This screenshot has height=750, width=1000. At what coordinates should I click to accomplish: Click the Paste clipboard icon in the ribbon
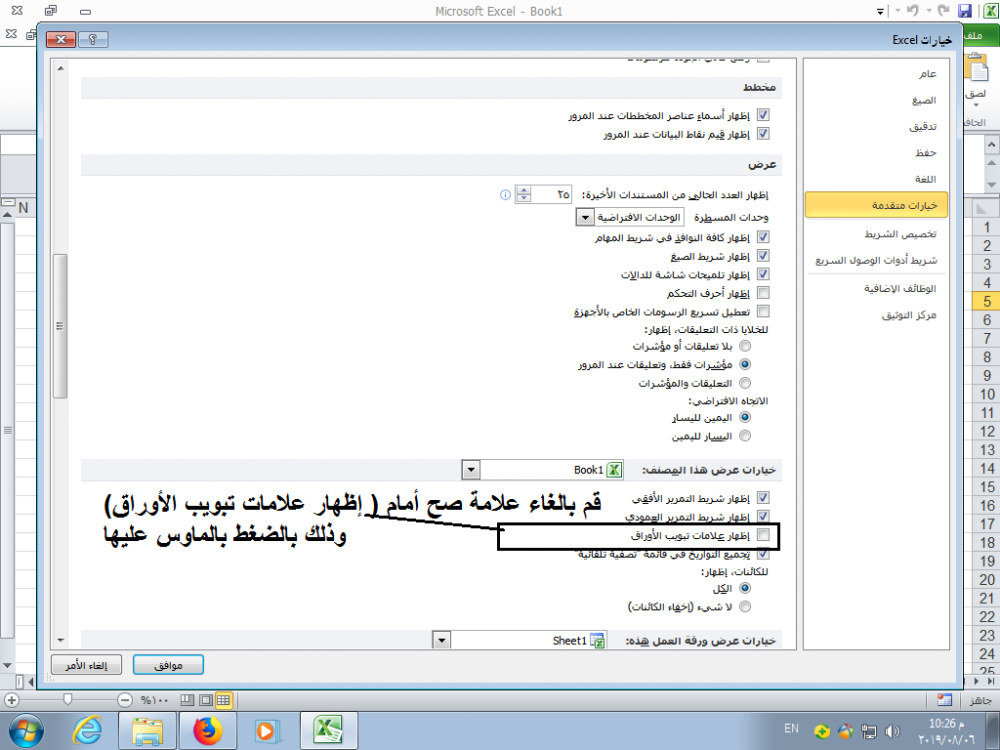coord(976,67)
